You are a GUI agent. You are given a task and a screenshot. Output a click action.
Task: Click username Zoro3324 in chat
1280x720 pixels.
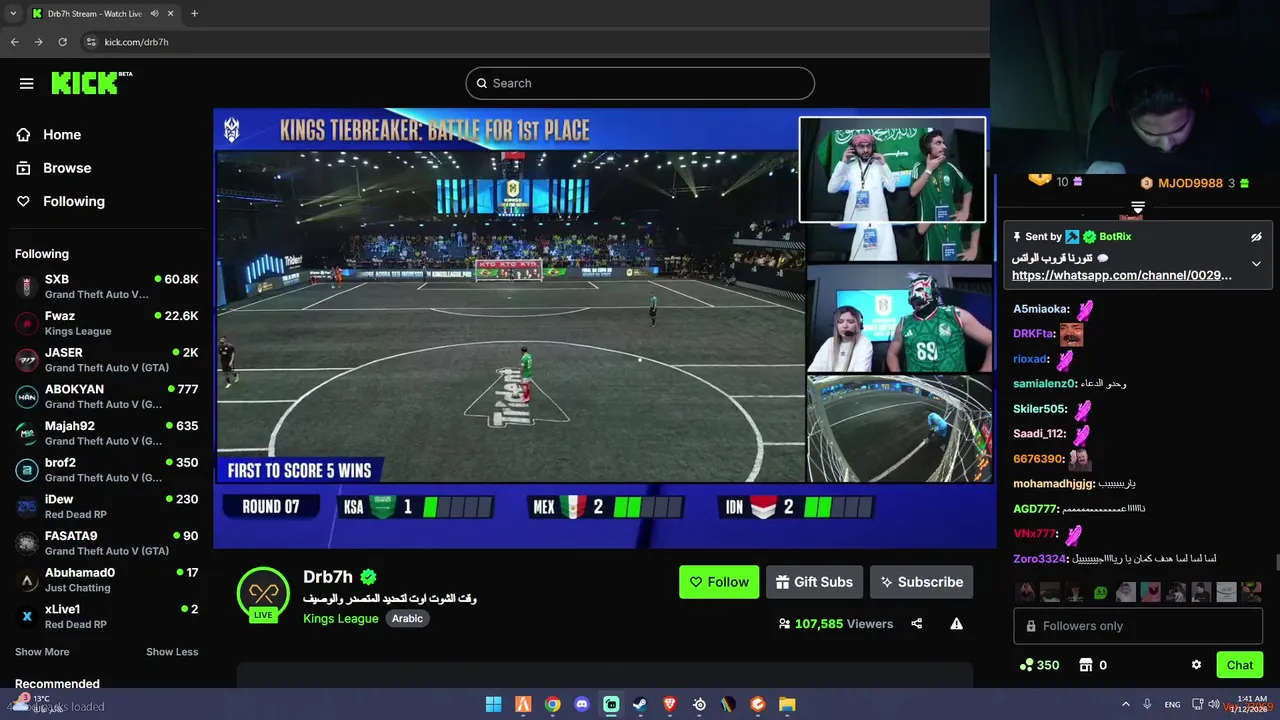click(1040, 559)
